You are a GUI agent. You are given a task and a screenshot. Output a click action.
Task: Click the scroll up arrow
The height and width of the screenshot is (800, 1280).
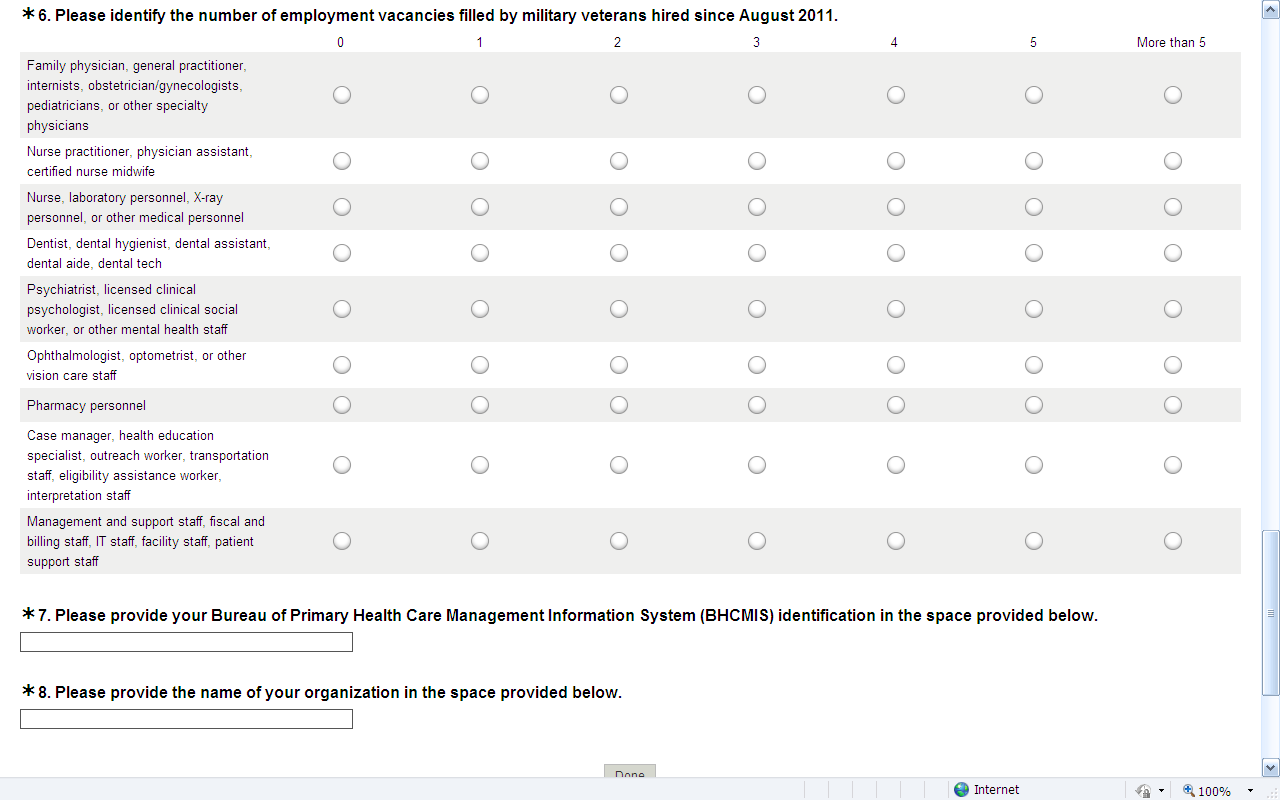pyautogui.click(x=1271, y=8)
